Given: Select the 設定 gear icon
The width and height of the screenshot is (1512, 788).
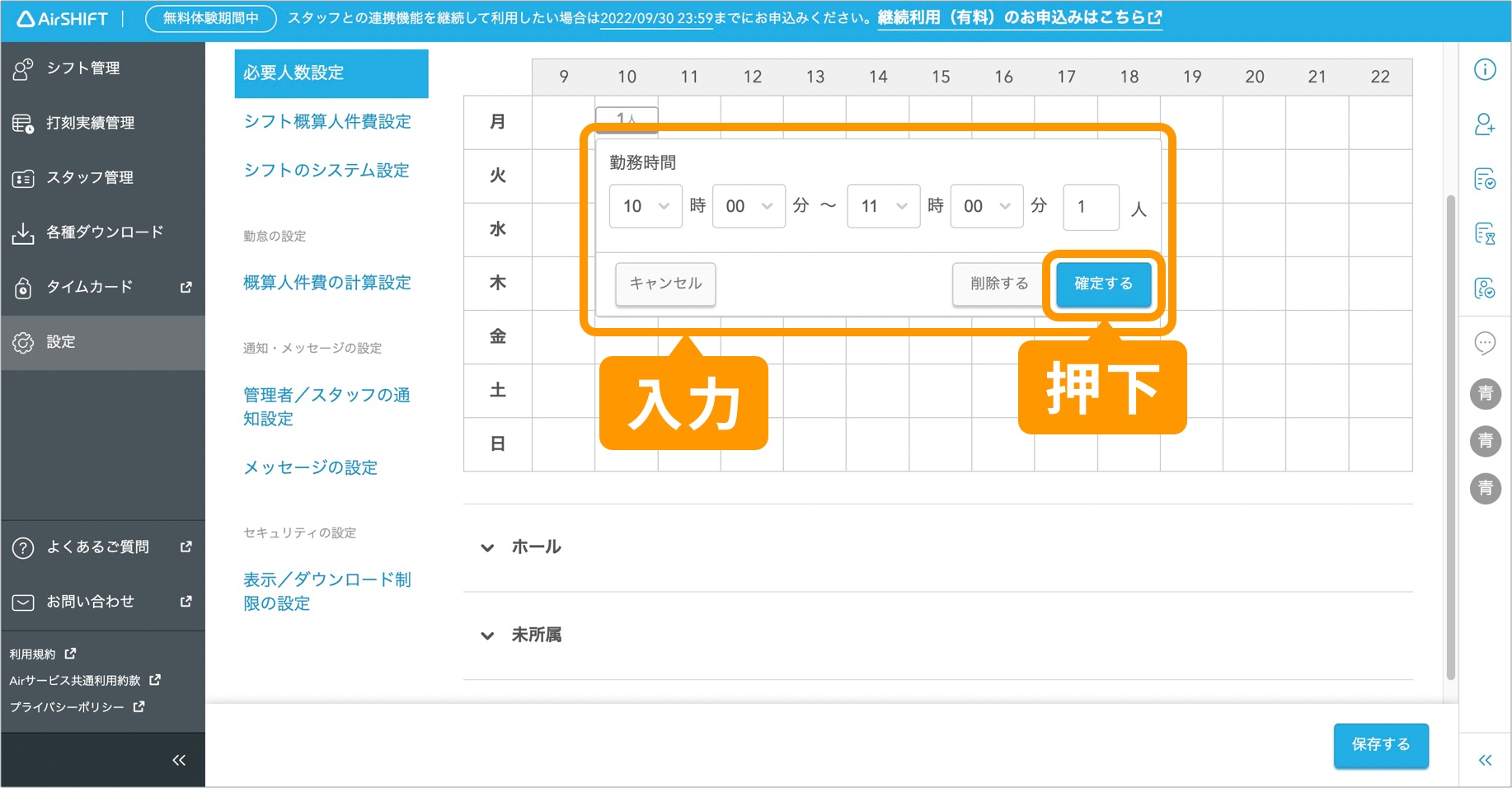Looking at the screenshot, I should (24, 342).
